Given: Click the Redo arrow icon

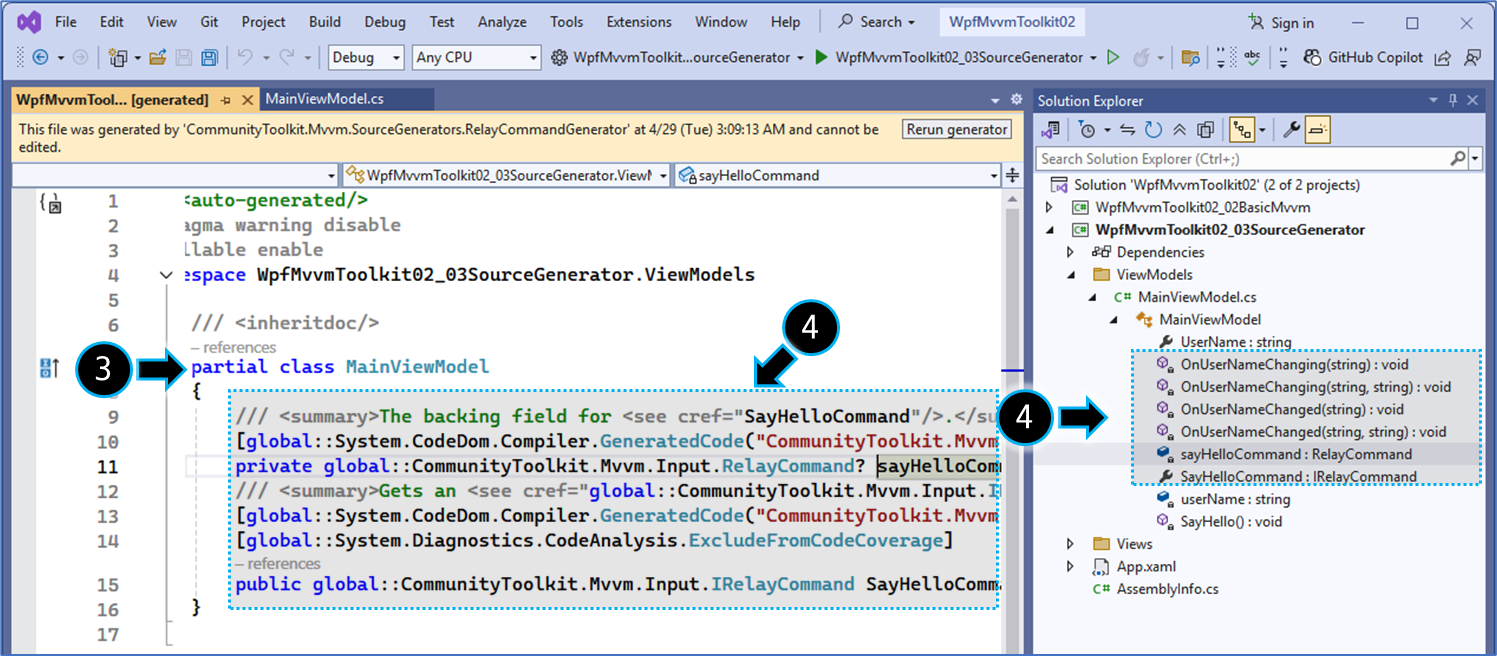Looking at the screenshot, I should pyautogui.click(x=286, y=58).
